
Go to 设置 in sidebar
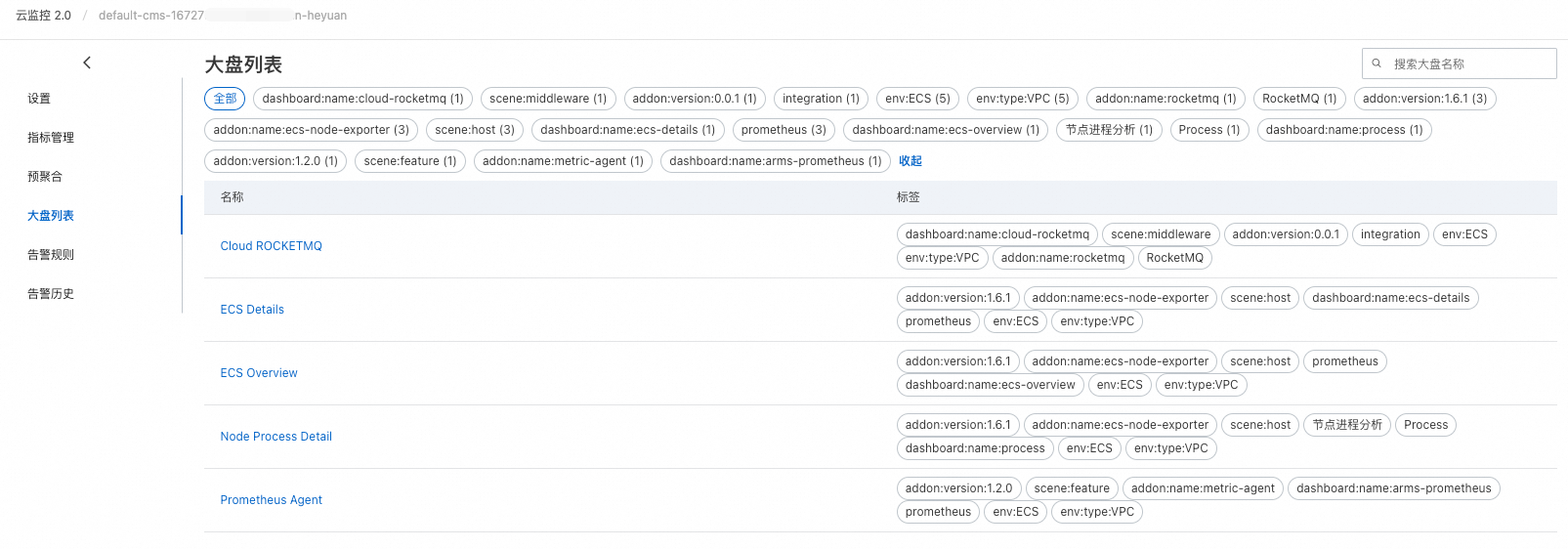[x=39, y=99]
